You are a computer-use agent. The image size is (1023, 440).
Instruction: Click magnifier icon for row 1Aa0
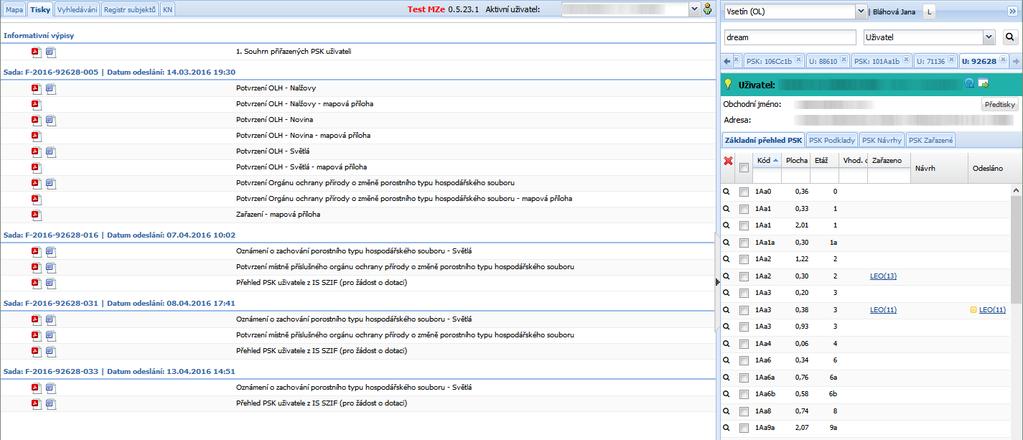tap(725, 192)
